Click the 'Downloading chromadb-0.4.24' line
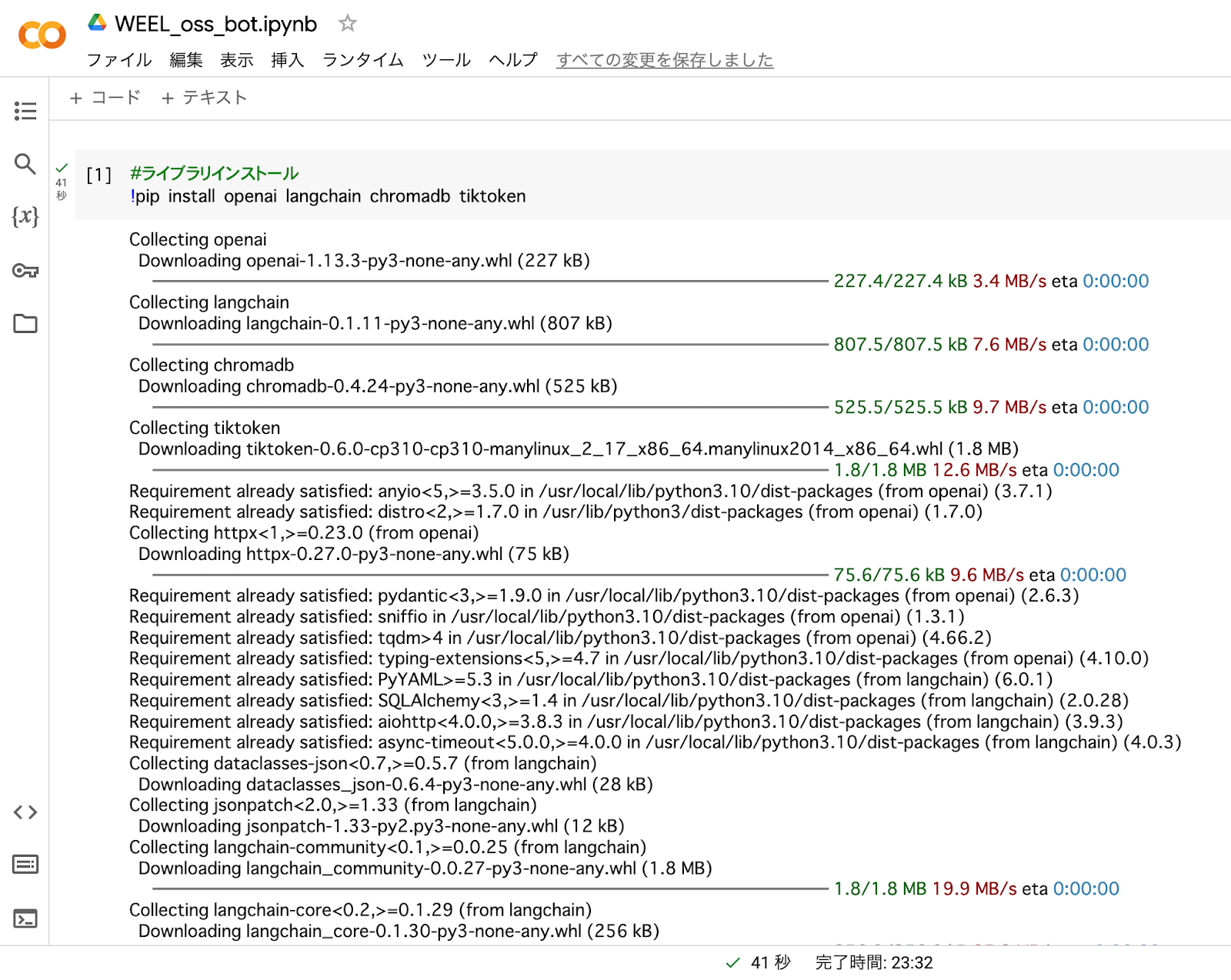Image resolution: width=1231 pixels, height=980 pixels. tap(378, 386)
